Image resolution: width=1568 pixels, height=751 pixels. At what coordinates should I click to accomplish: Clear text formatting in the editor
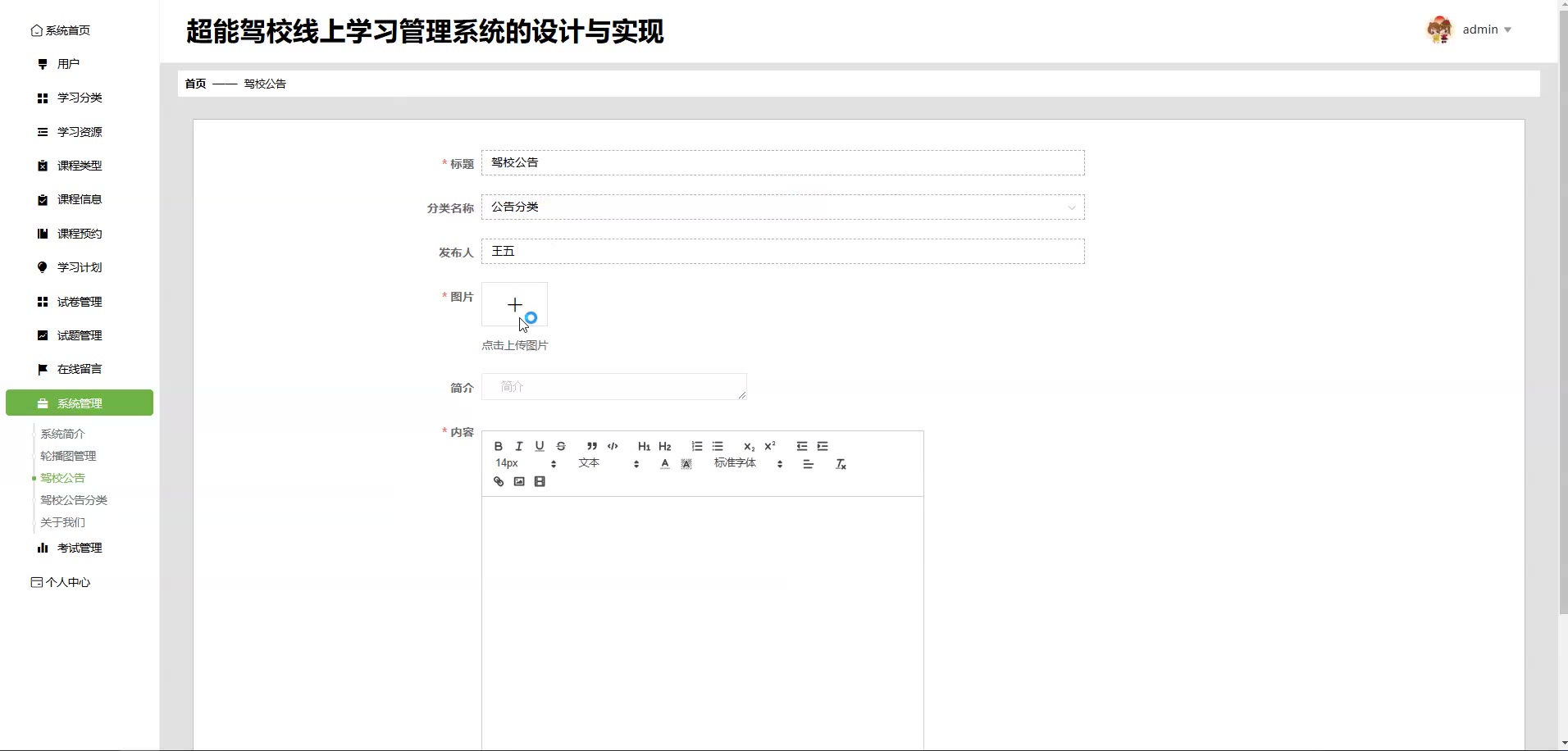(841, 464)
